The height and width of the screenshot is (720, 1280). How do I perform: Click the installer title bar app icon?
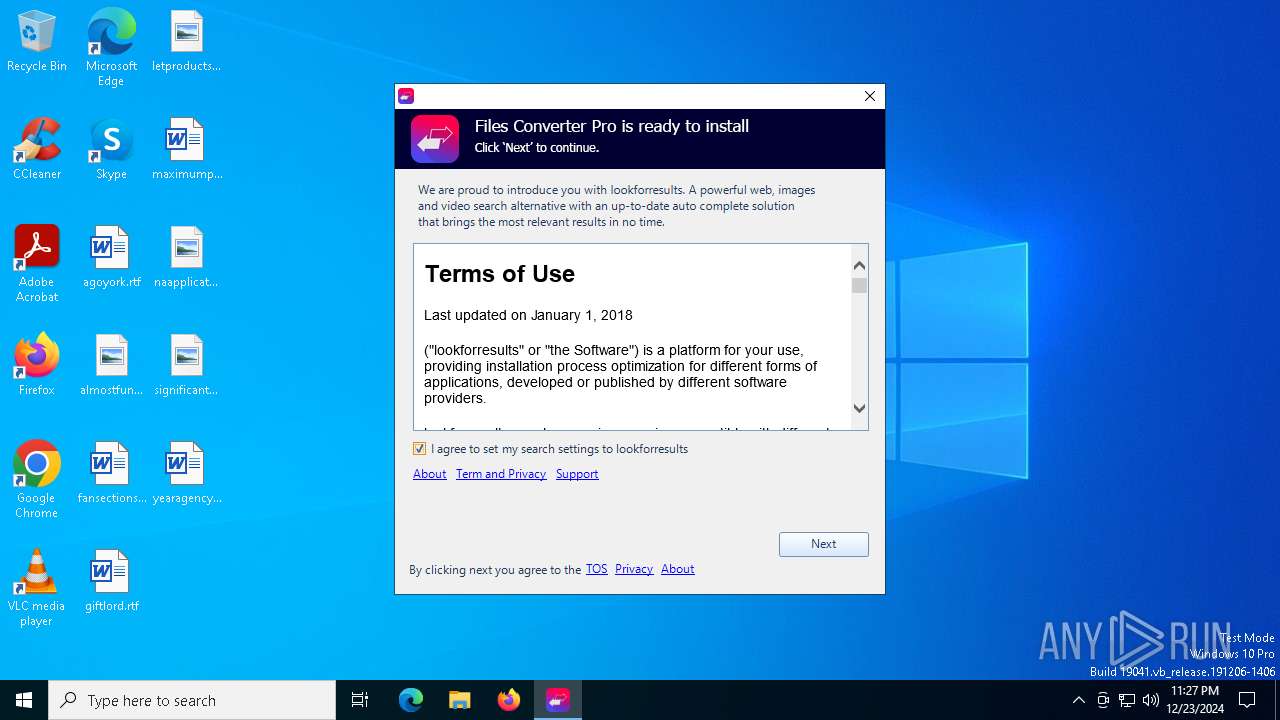coord(406,96)
